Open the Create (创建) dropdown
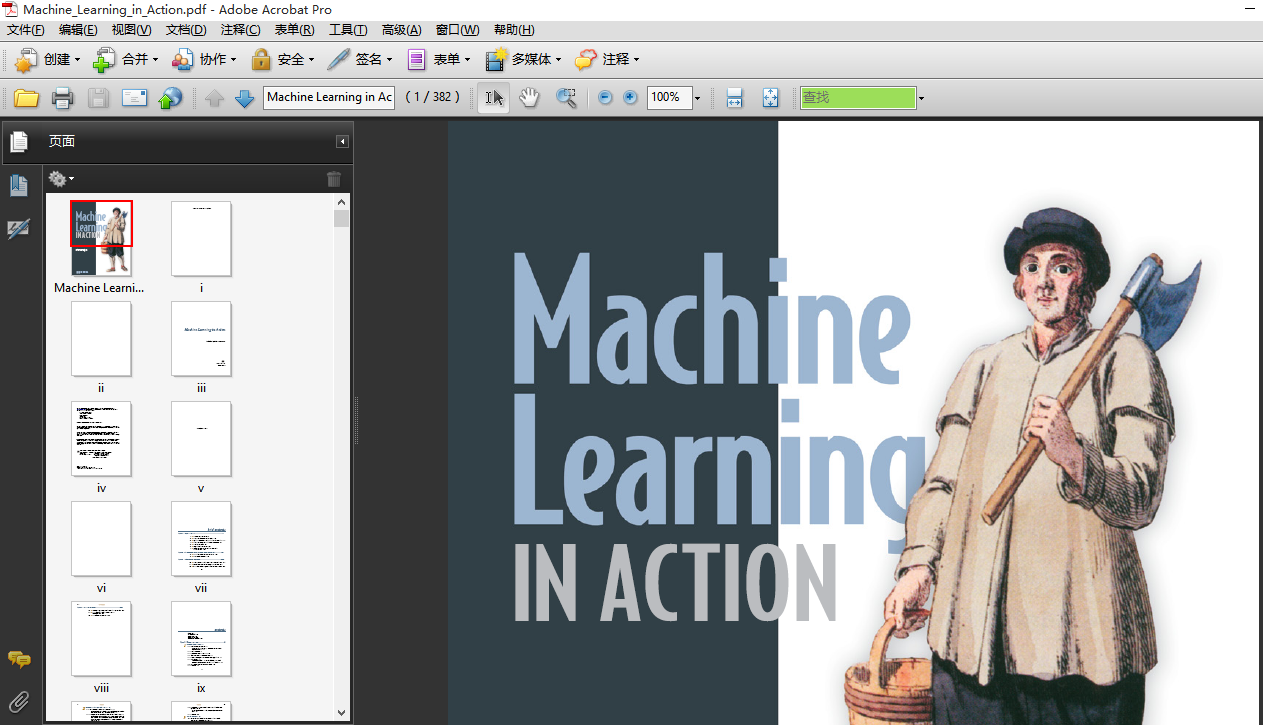The width and height of the screenshot is (1263, 725). [47, 60]
